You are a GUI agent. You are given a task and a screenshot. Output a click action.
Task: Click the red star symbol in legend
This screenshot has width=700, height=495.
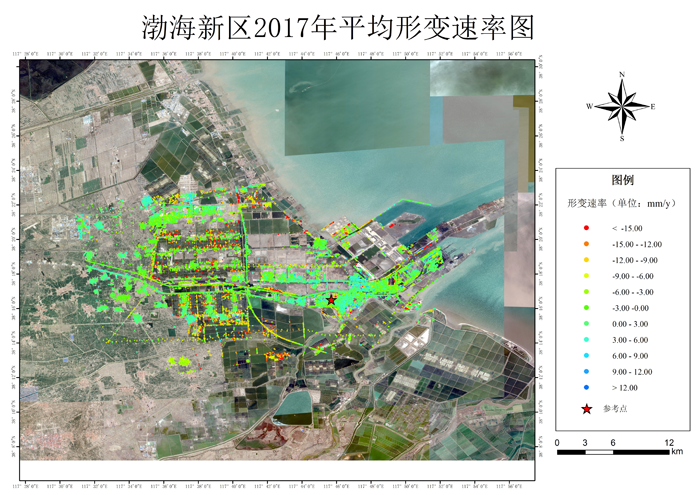[586, 408]
